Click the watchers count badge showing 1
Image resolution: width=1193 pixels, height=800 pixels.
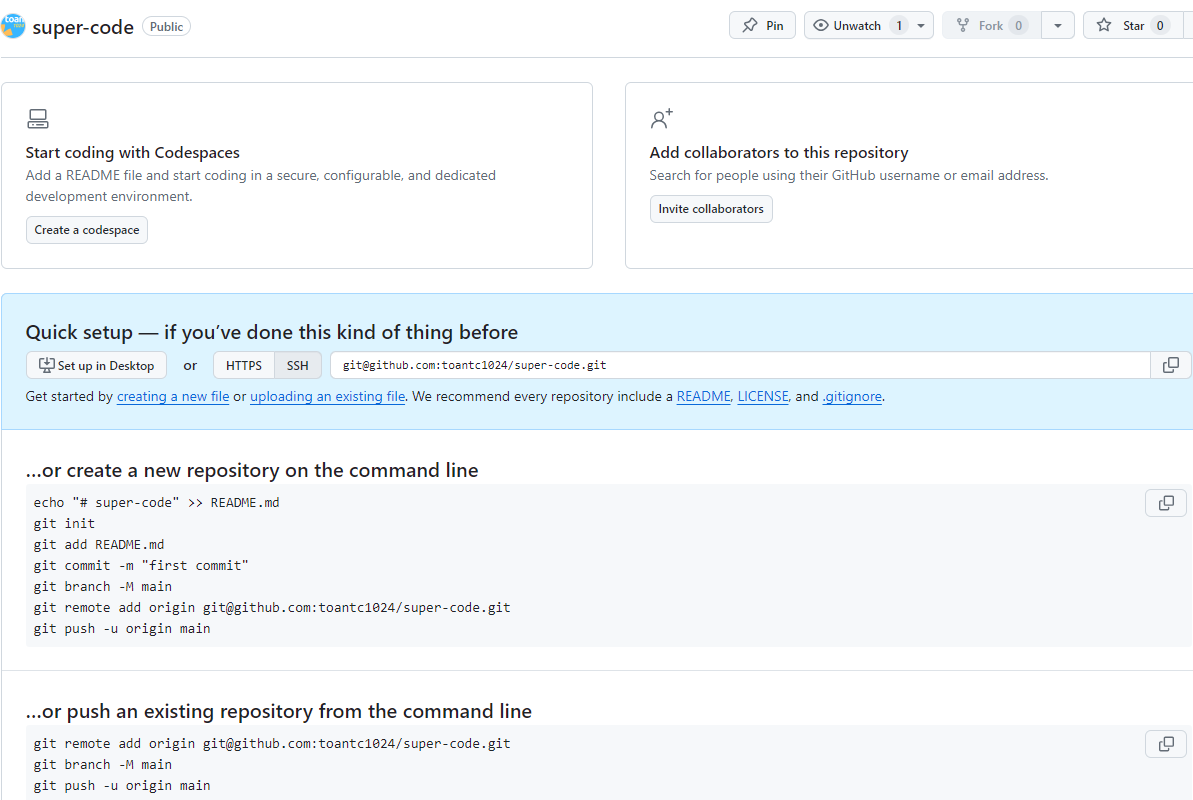(899, 25)
